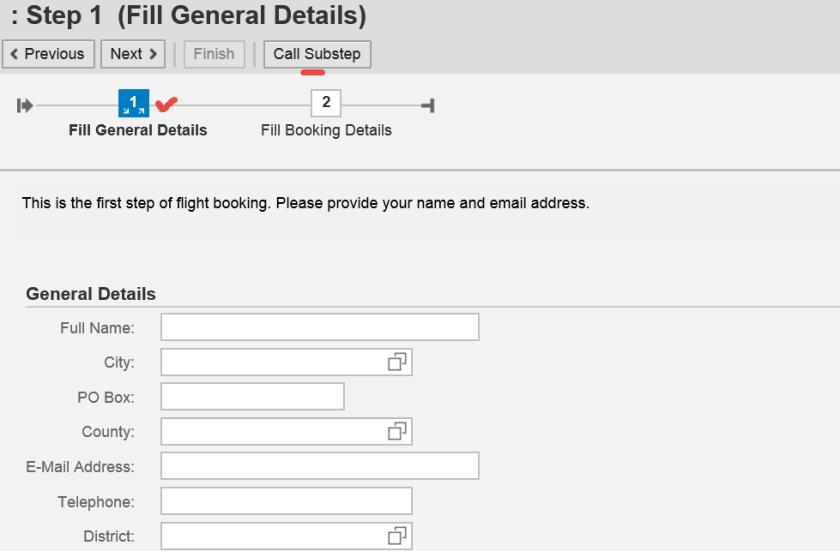This screenshot has width=840, height=551.
Task: Click the Finish button
Action: click(213, 54)
